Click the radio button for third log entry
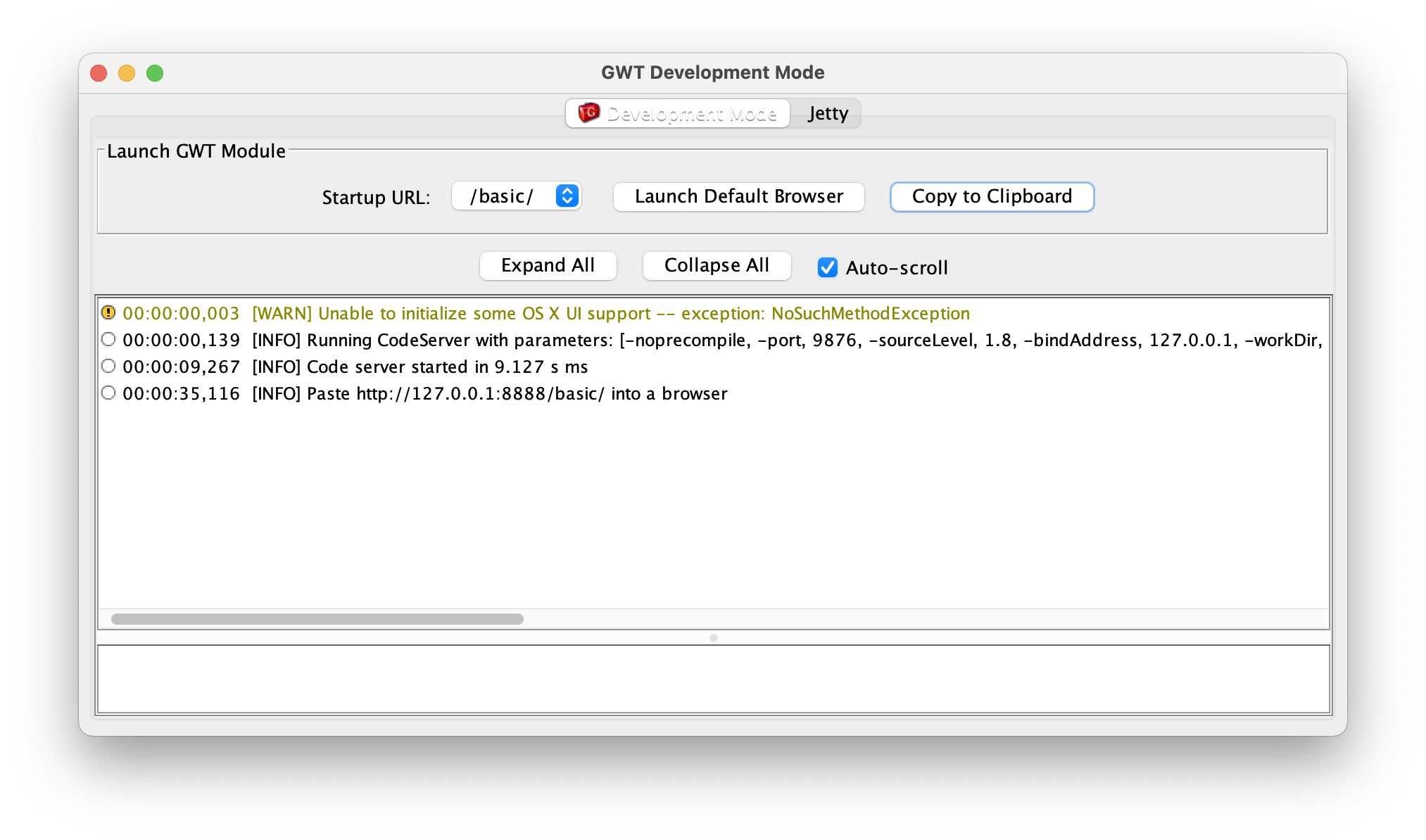The width and height of the screenshot is (1426, 840). [109, 366]
